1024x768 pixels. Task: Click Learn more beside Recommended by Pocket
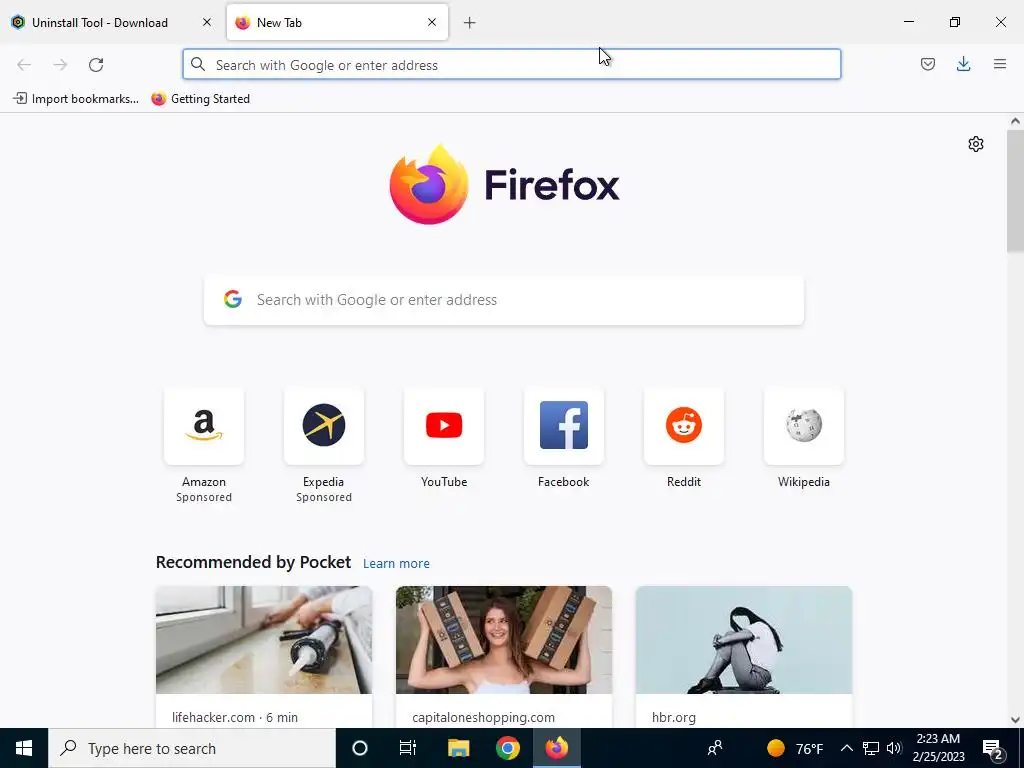pyautogui.click(x=396, y=564)
